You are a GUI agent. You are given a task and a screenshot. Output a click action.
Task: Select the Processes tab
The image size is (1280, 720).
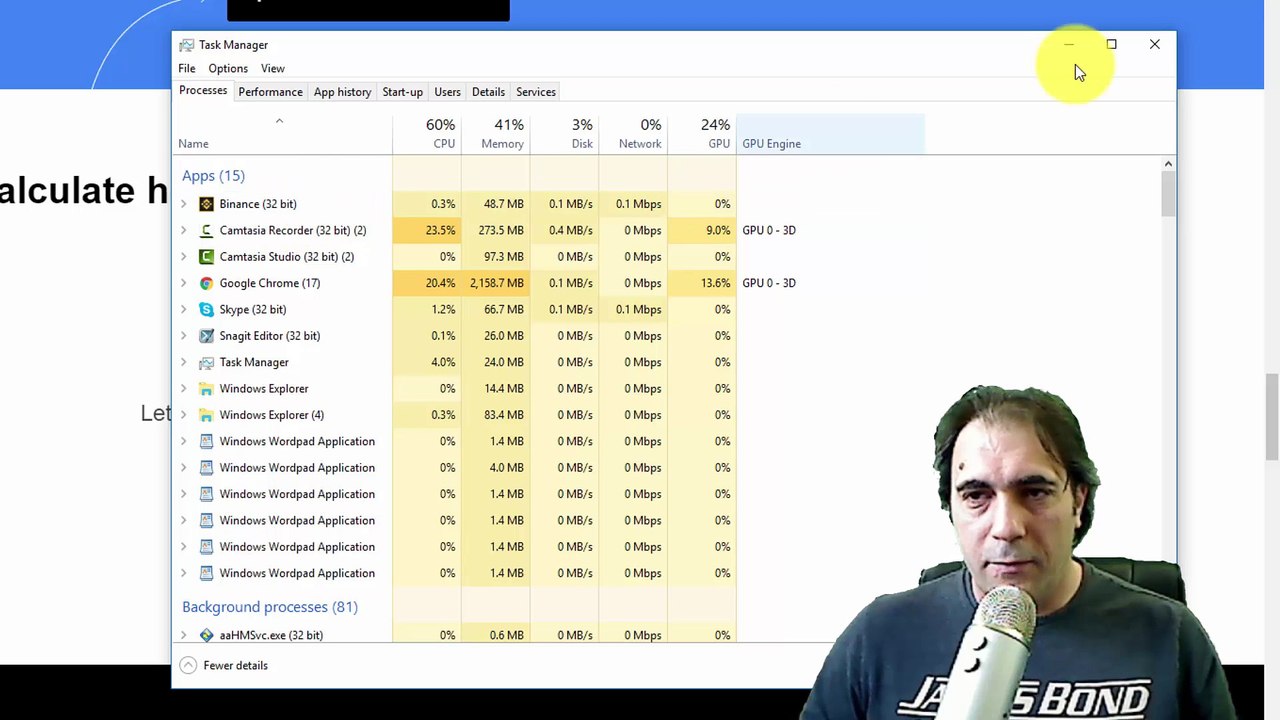click(203, 91)
